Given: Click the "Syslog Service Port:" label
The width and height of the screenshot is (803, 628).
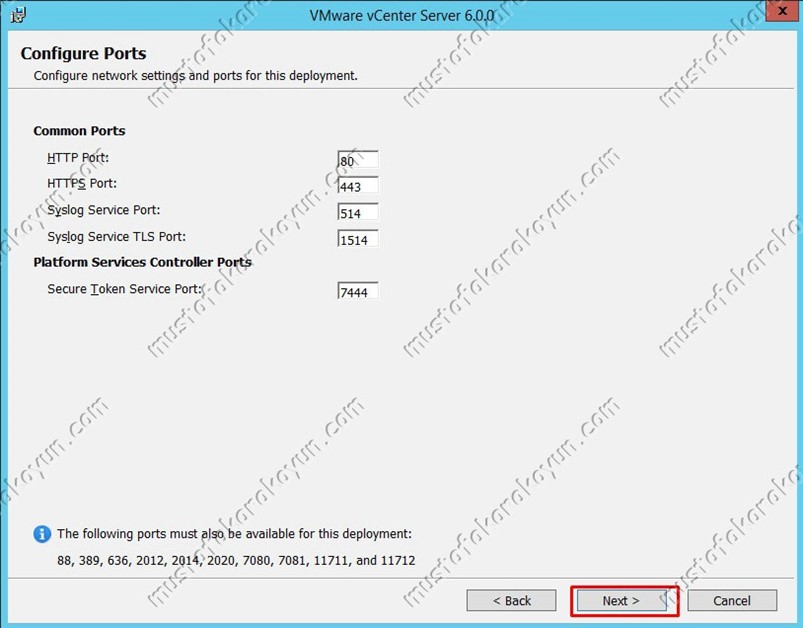Looking at the screenshot, I should pyautogui.click(x=103, y=211).
